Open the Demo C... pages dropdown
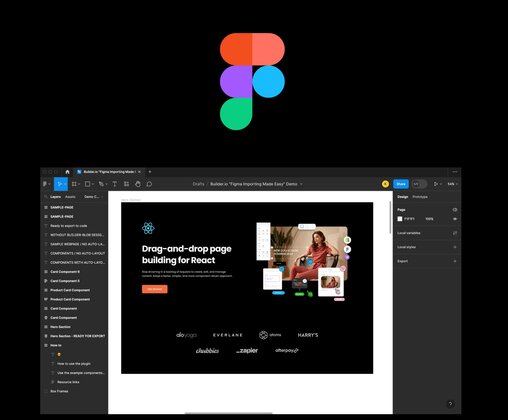This screenshot has width=508, height=420. point(93,197)
